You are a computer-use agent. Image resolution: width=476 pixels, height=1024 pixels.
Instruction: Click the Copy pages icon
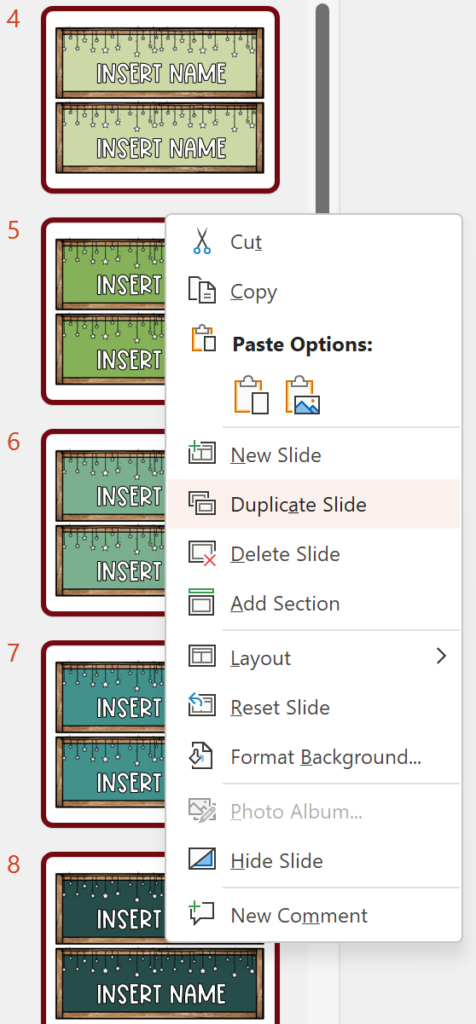tap(202, 291)
